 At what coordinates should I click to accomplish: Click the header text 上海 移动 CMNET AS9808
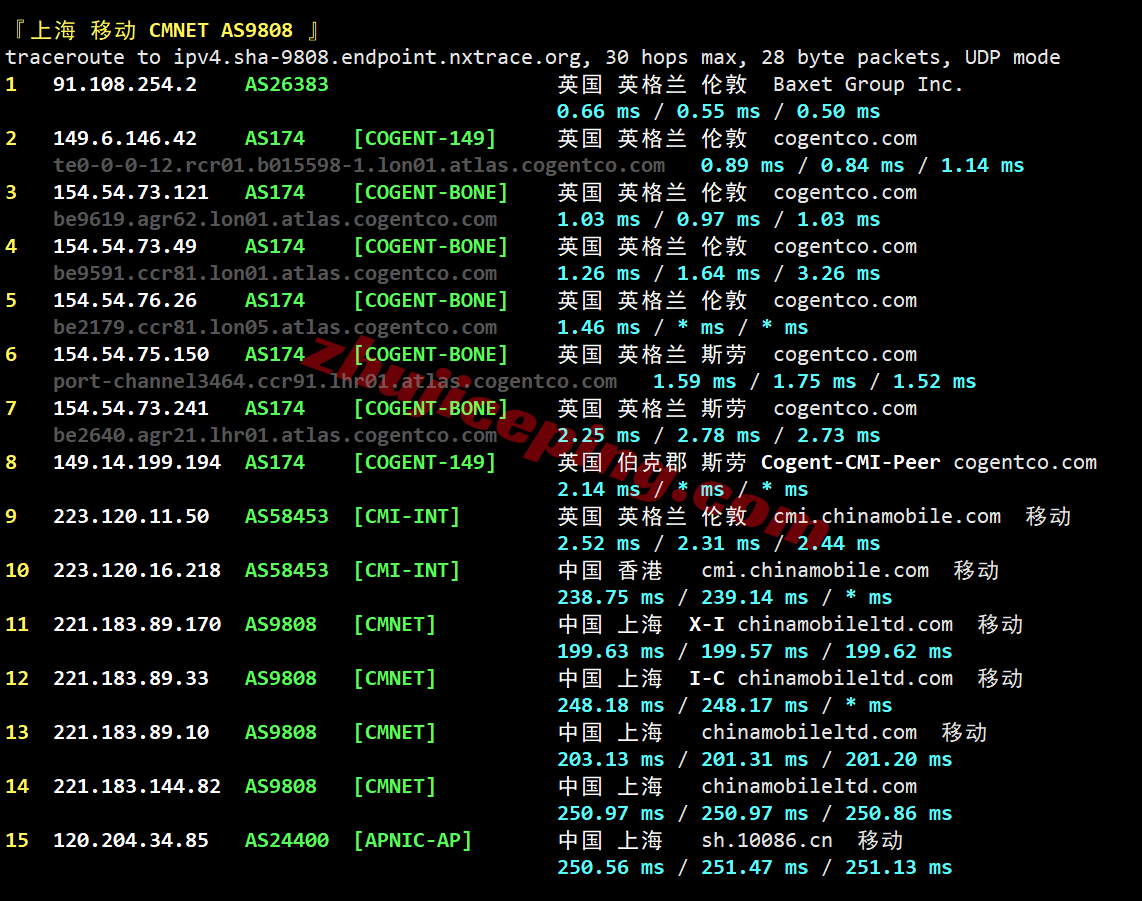[161, 31]
